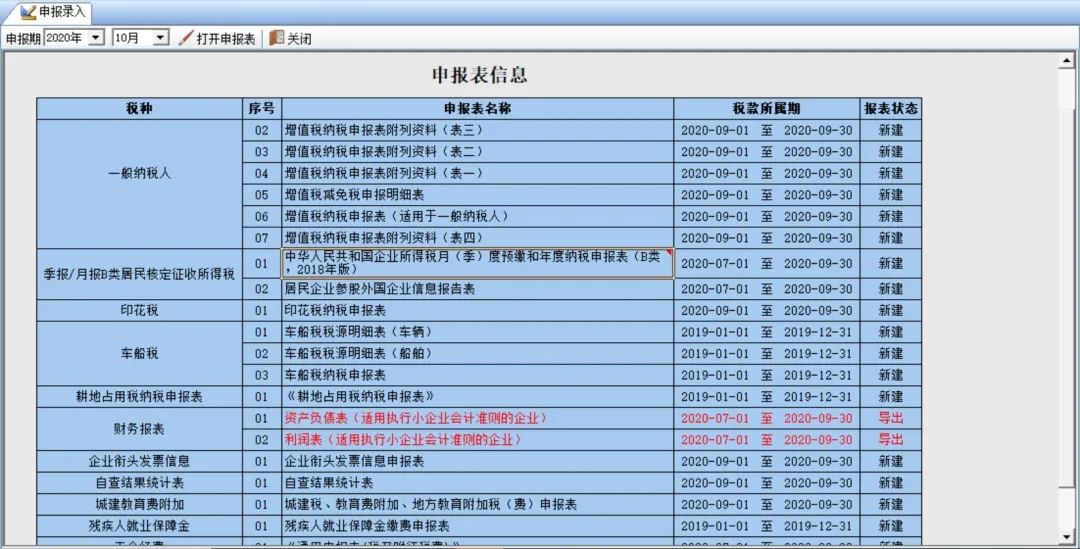Click the 残疾人就业保障金 tax type cell
The image size is (1080, 549).
pos(139,526)
